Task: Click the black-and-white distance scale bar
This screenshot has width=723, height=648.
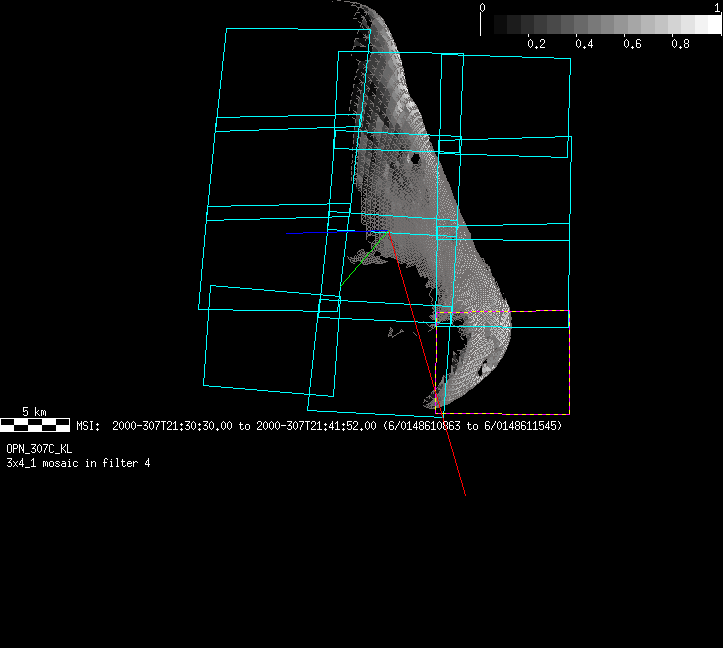Action: pos(35,425)
